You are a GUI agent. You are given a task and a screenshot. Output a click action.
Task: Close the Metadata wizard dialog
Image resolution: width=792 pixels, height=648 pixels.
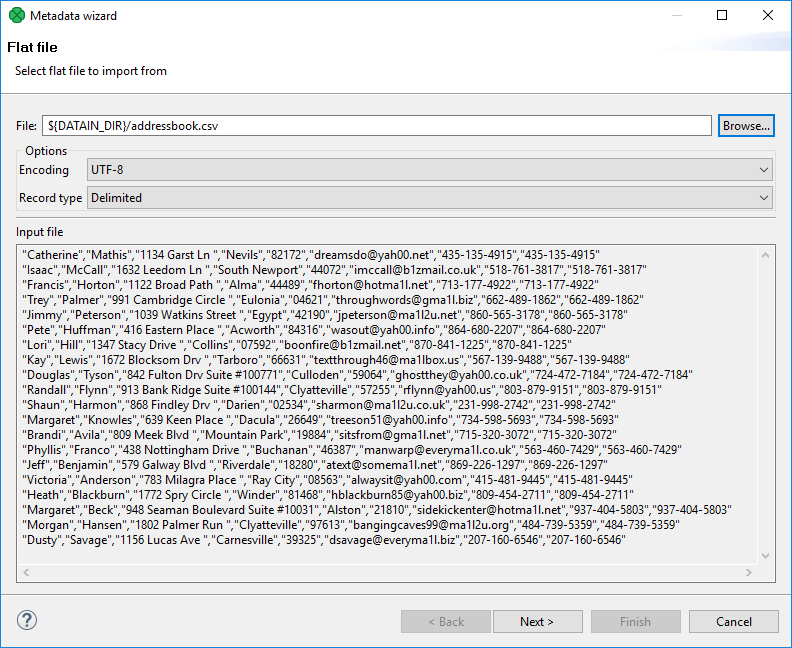point(767,15)
